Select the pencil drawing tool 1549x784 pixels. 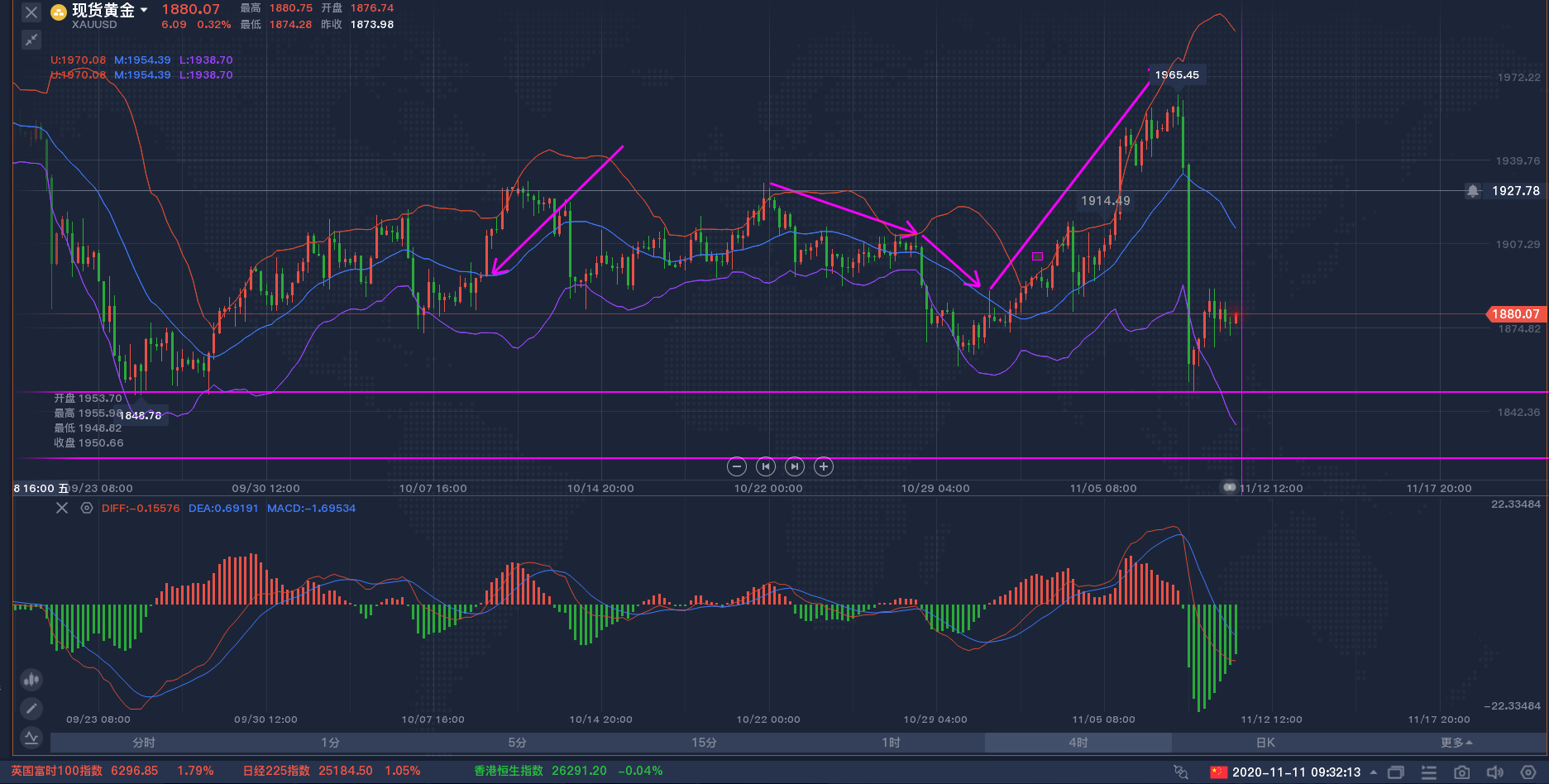click(31, 708)
